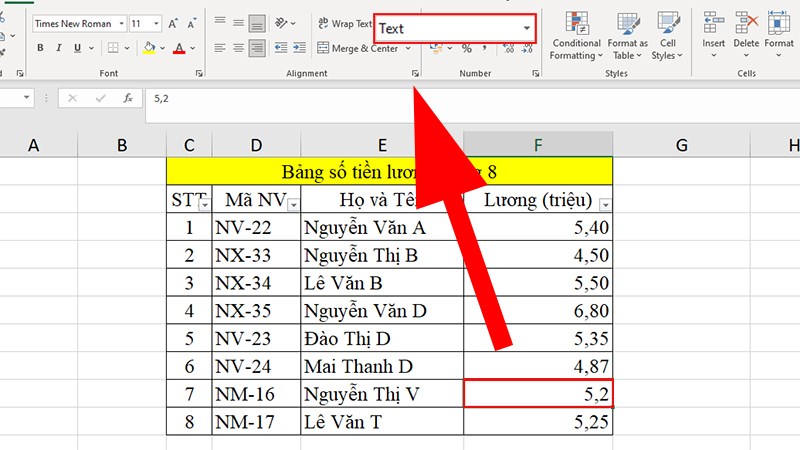Open text orientation options
800x450 pixels.
[x=285, y=23]
